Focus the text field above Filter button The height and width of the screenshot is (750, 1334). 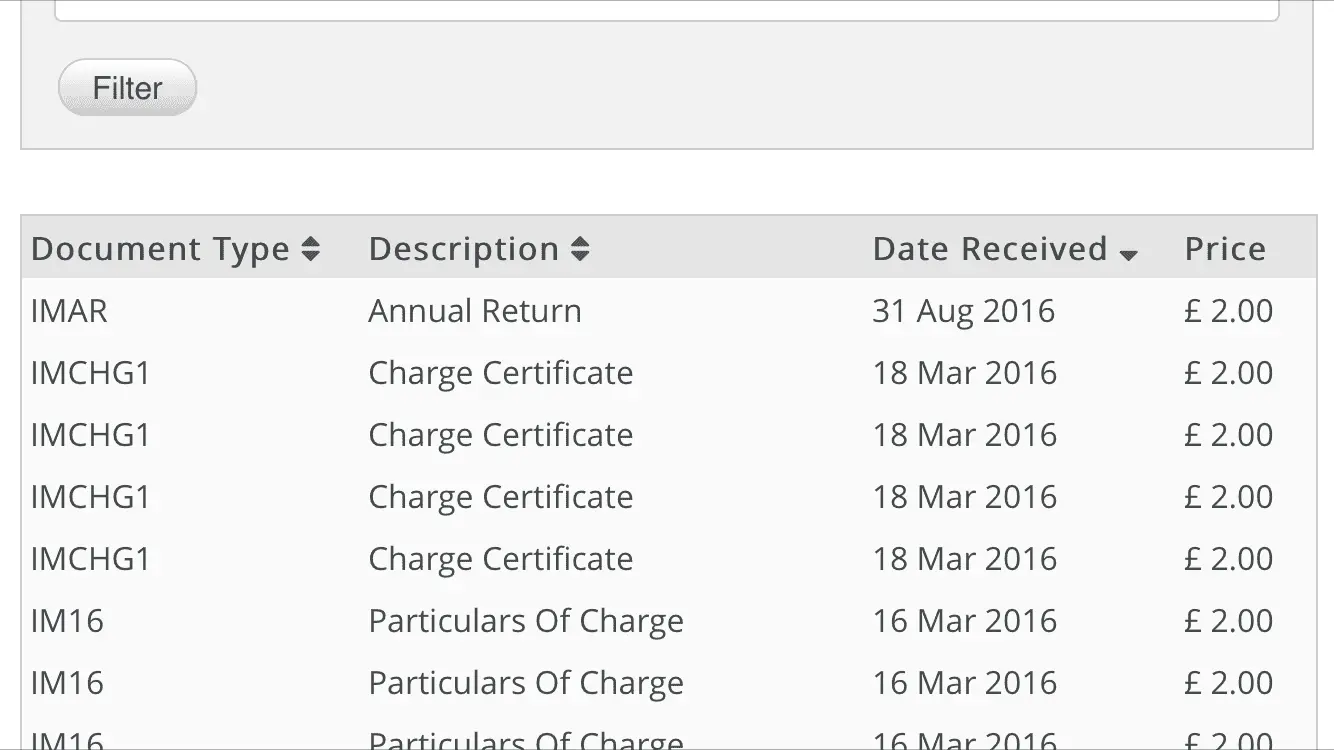[666, 10]
